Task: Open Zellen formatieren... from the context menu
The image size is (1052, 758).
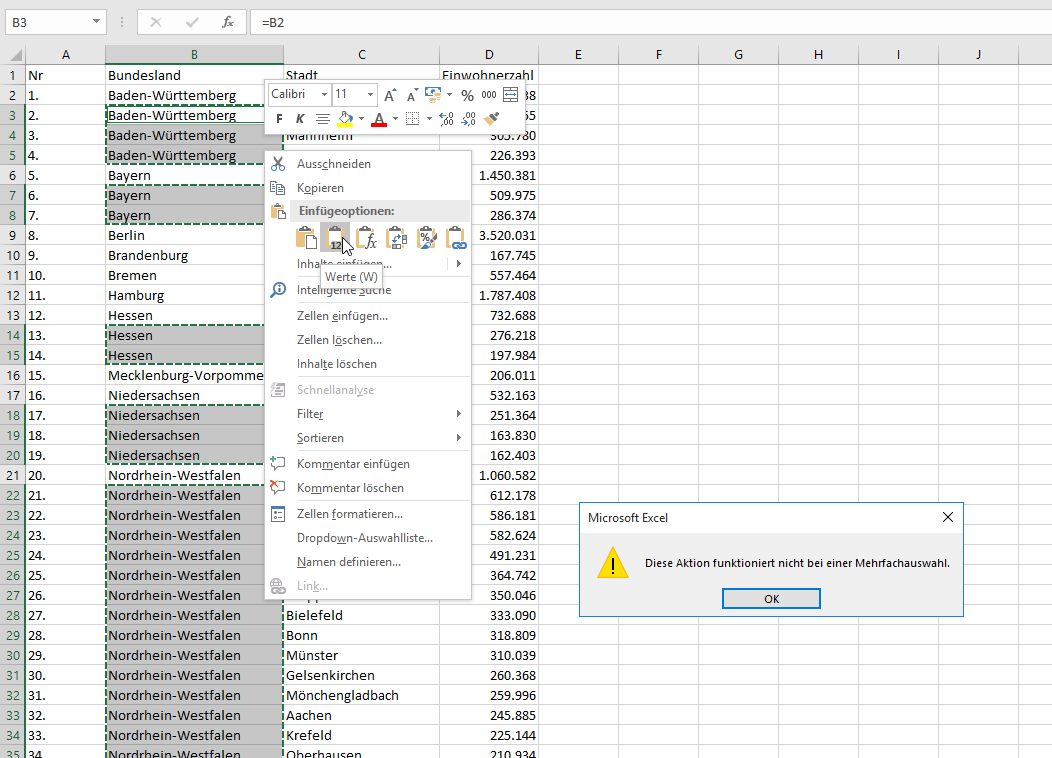Action: pyautogui.click(x=349, y=514)
